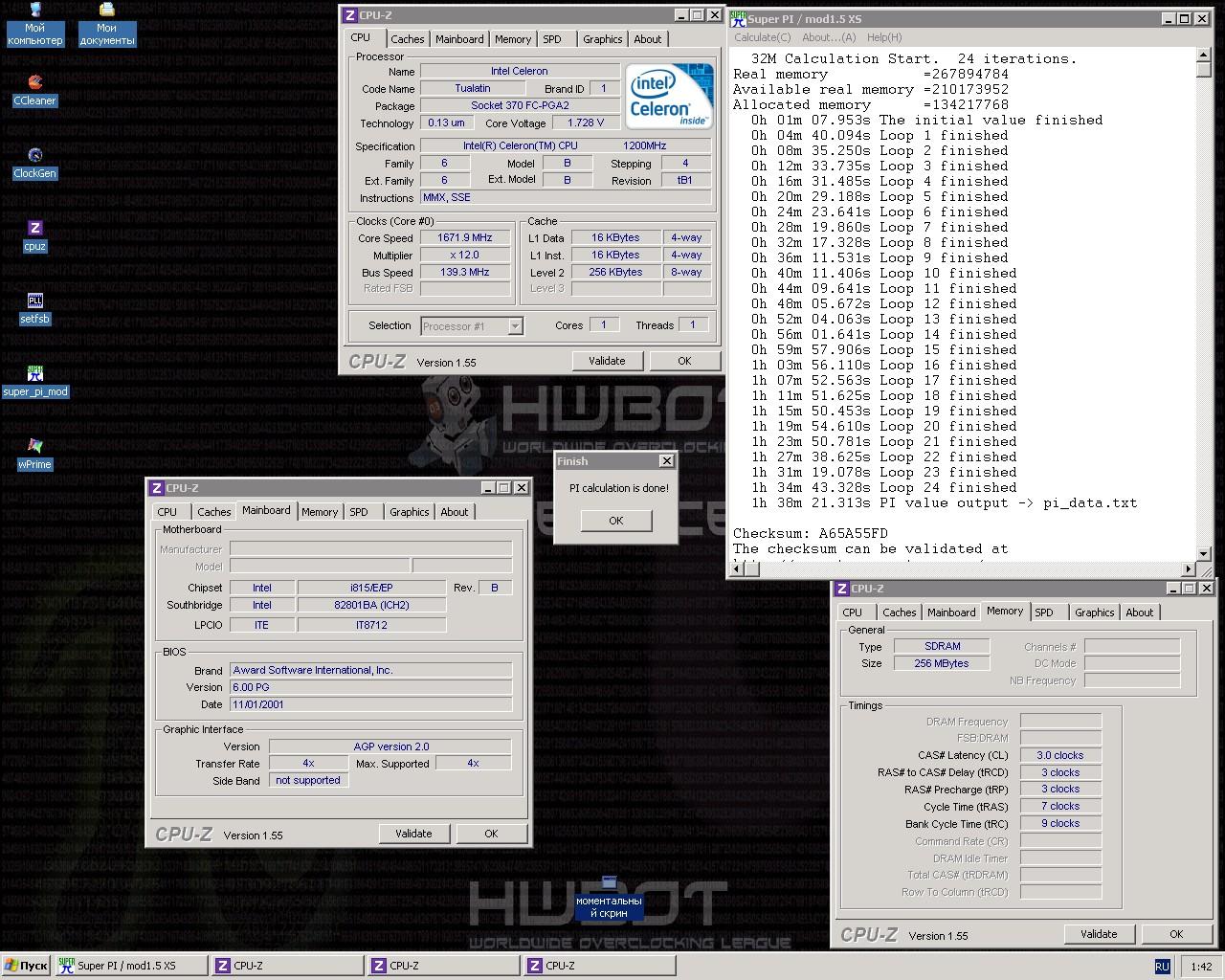The height and width of the screenshot is (980, 1225).
Task: Open the About tab in the Memory CPU-Z window
Action: pos(1140,612)
